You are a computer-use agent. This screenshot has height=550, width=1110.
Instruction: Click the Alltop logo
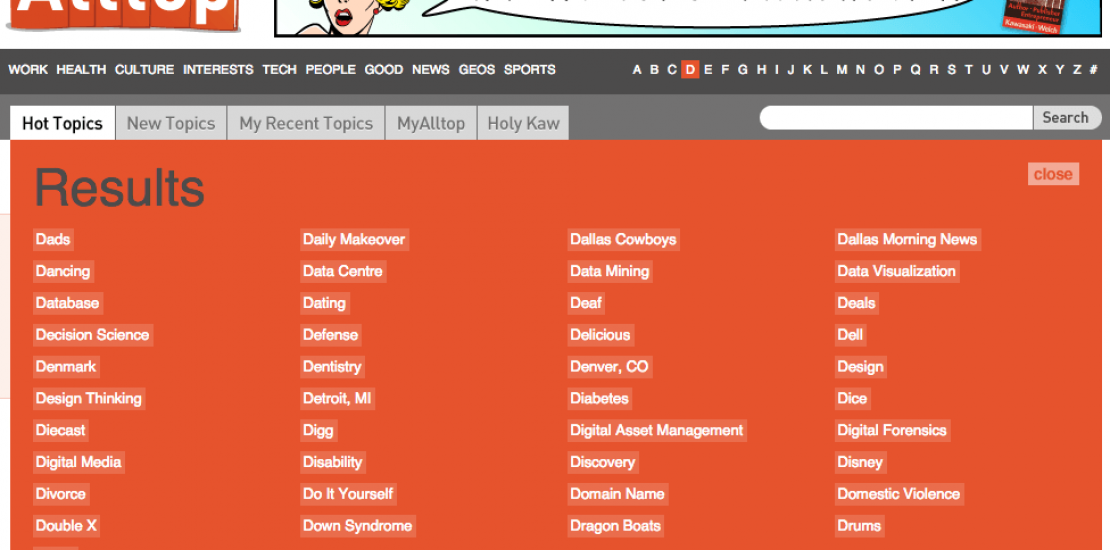tap(122, 14)
